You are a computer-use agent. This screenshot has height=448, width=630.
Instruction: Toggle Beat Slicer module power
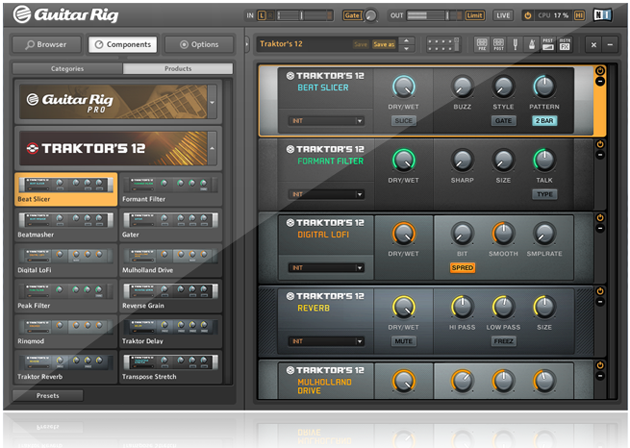pyautogui.click(x=600, y=71)
